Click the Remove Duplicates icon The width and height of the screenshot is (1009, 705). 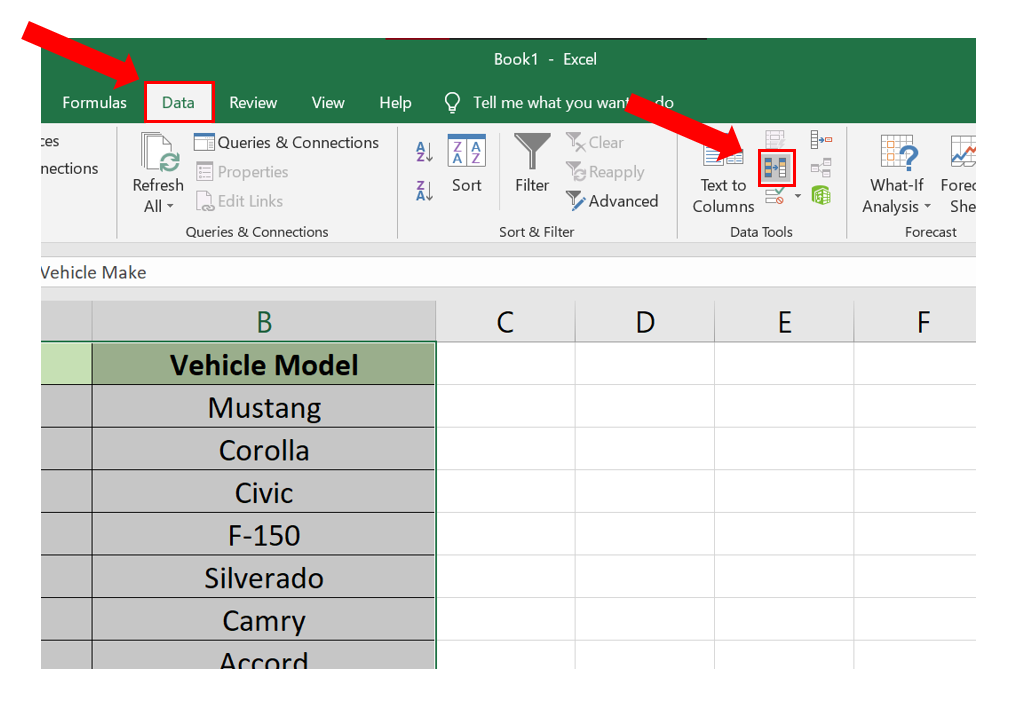point(776,169)
